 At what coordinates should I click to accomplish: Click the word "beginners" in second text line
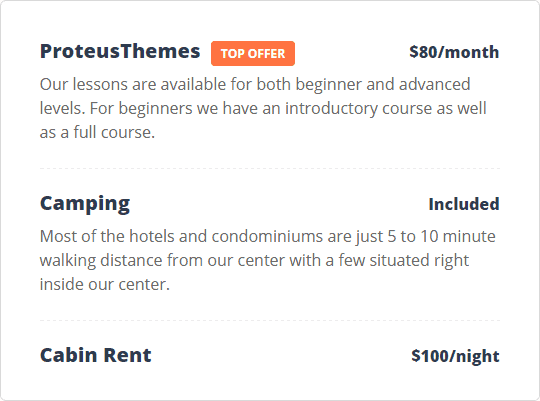[x=155, y=109]
